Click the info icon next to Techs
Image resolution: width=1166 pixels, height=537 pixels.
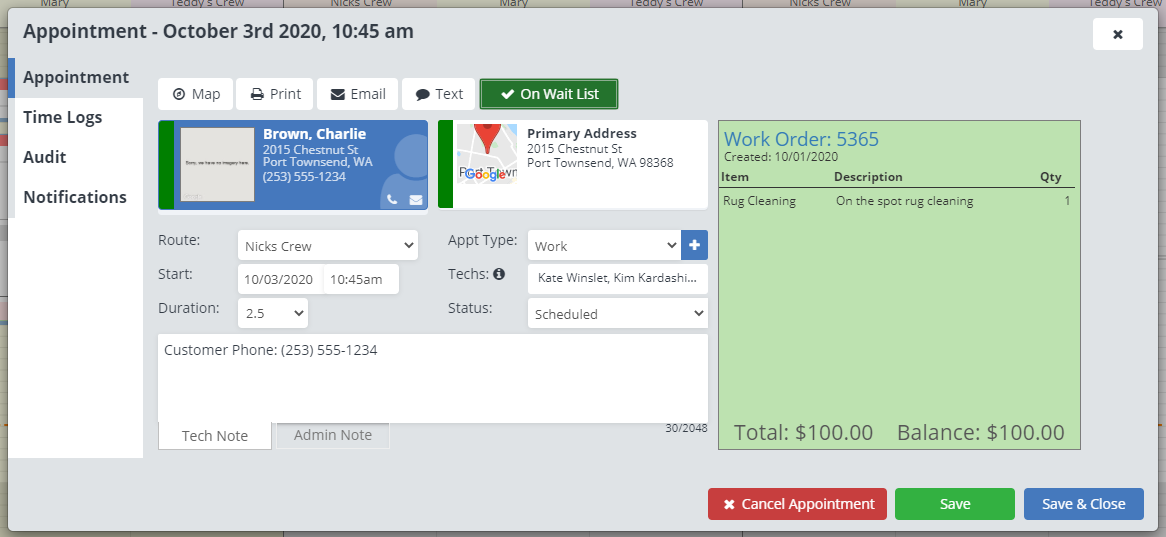coord(499,274)
